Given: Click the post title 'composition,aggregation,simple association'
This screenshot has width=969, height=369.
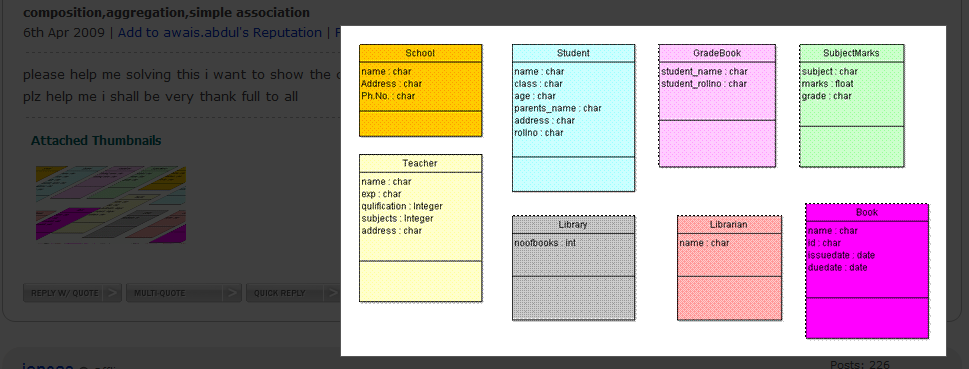Looking at the screenshot, I should (167, 12).
